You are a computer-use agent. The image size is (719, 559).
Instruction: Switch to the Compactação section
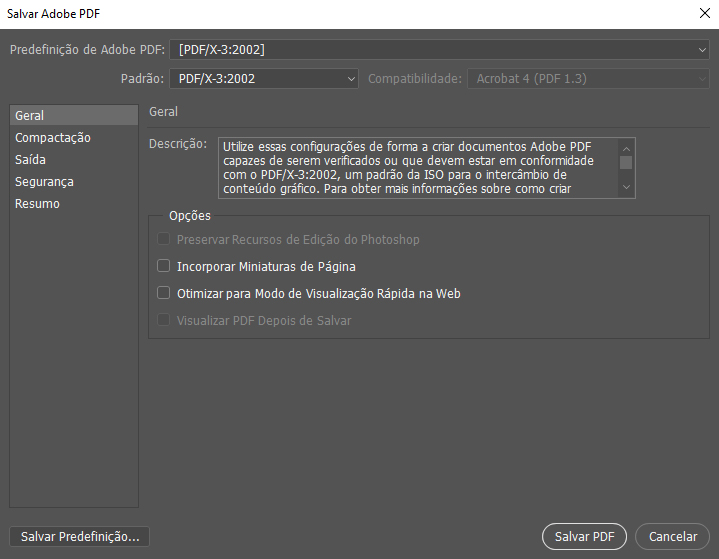52,138
